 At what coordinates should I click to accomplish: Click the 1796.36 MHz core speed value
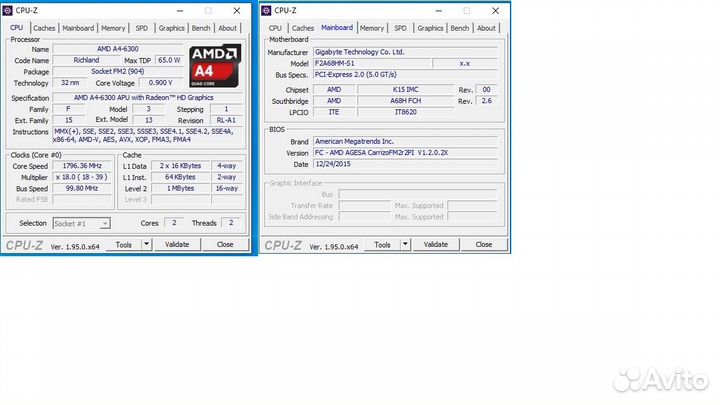(x=82, y=166)
